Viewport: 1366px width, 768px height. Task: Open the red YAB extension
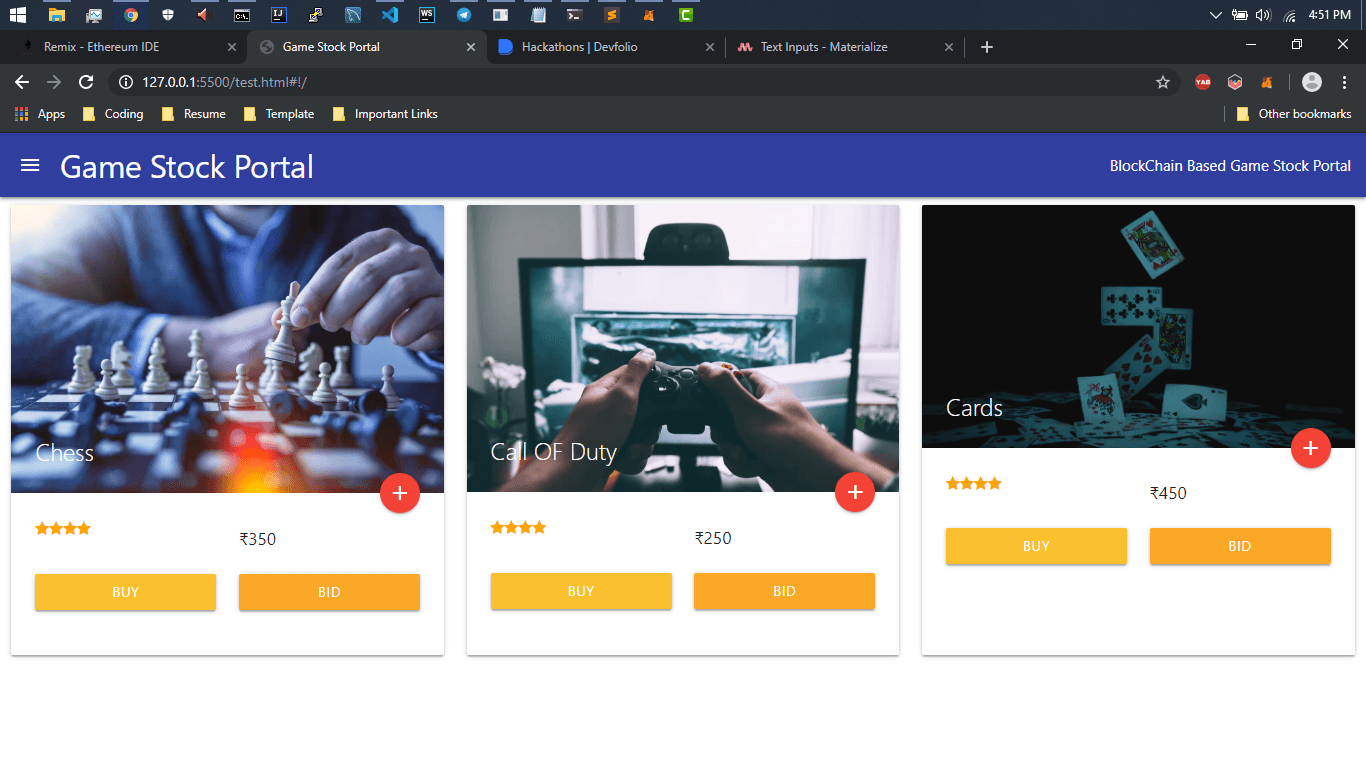1203,82
